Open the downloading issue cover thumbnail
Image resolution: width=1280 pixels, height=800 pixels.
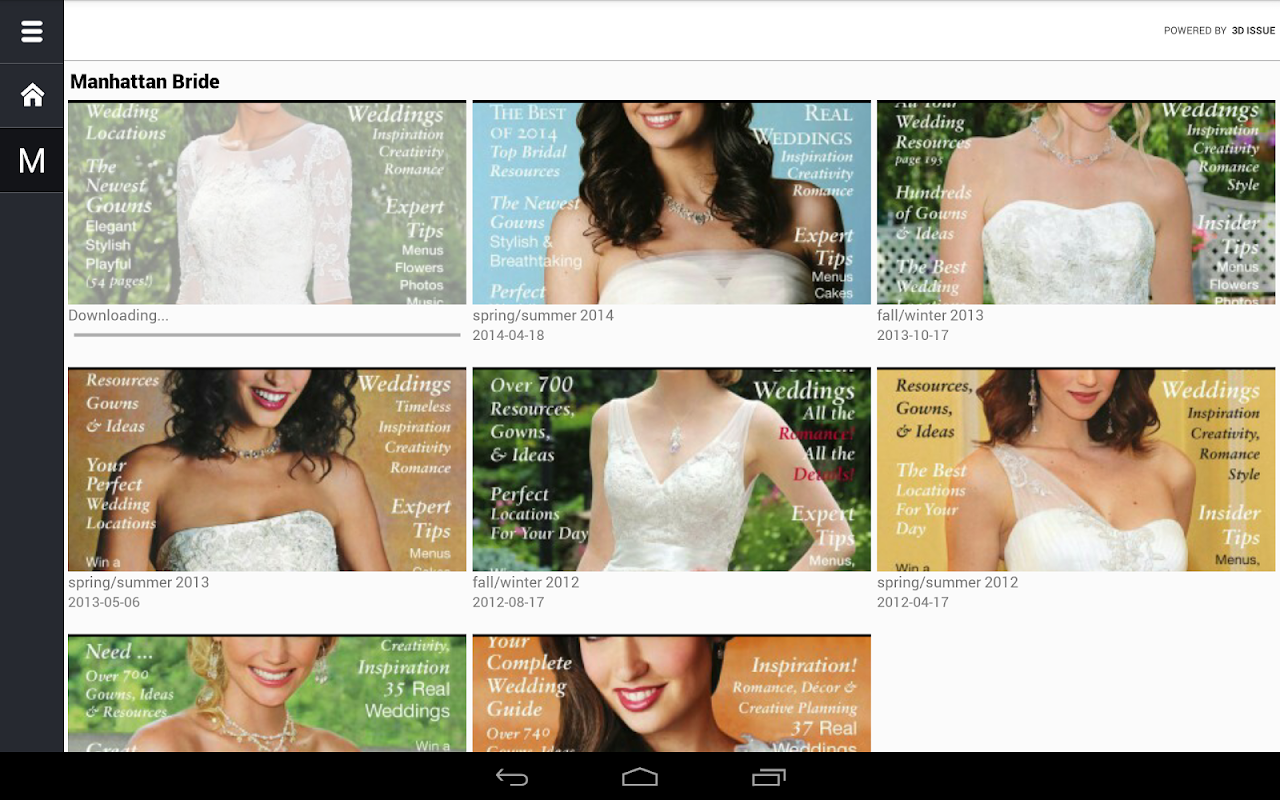pos(267,202)
